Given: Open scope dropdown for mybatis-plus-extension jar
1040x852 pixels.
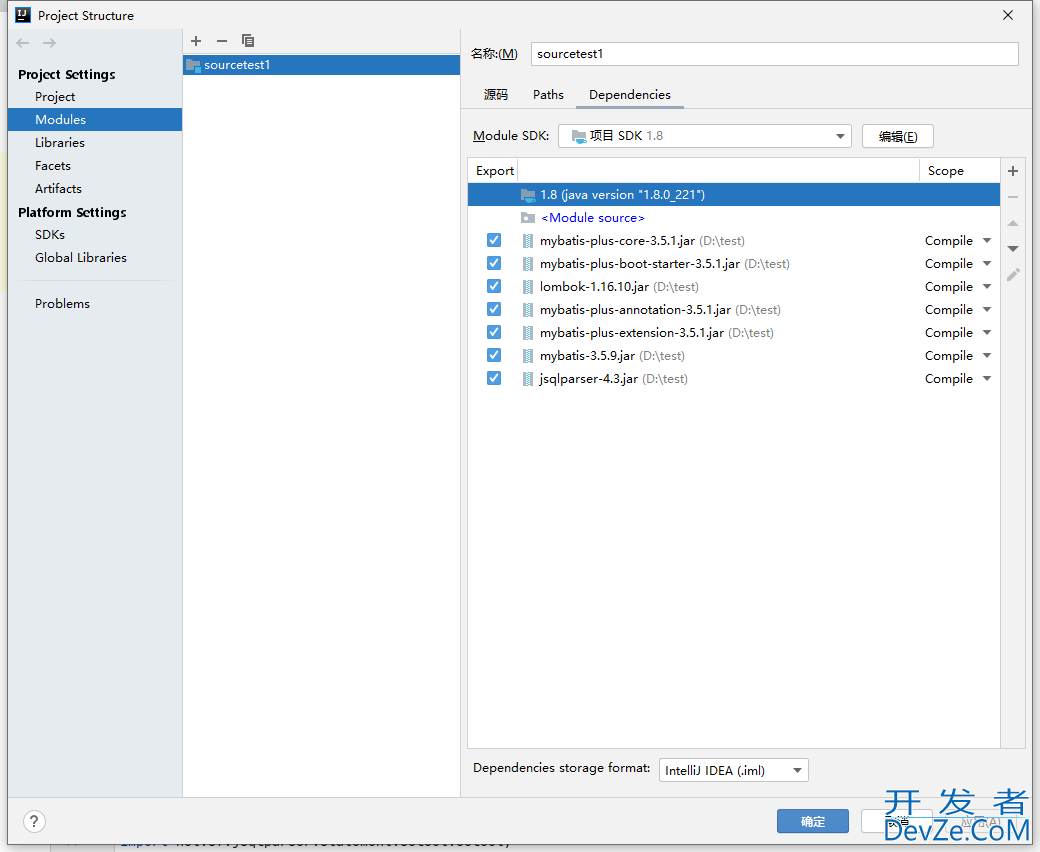Looking at the screenshot, I should (x=987, y=333).
